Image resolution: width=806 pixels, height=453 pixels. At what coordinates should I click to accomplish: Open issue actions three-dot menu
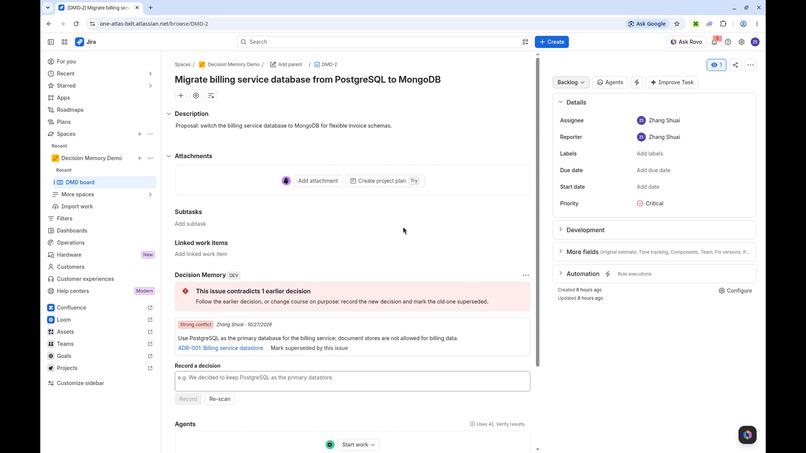(750, 65)
